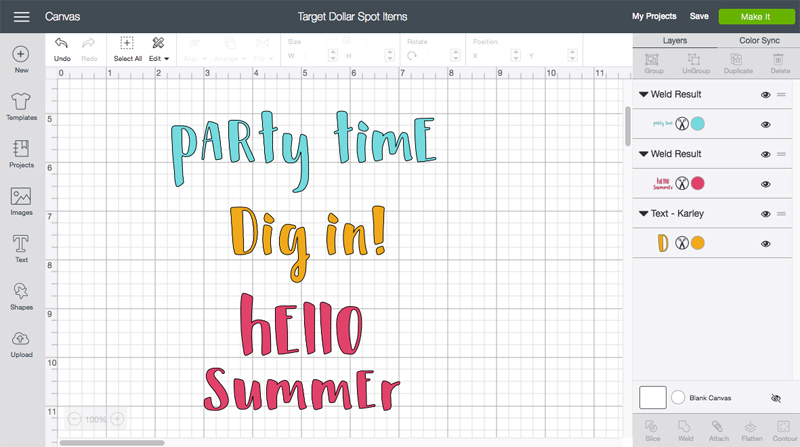Click the Position Y stepper
Viewport: 800px width, 447px height.
point(572,55)
